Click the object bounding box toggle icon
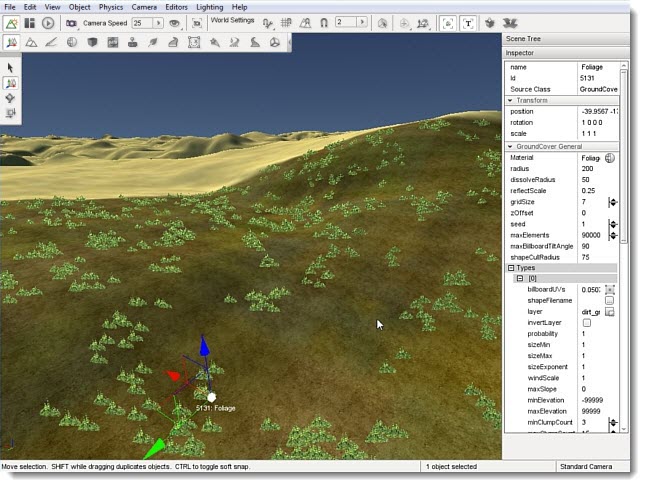 (447, 22)
